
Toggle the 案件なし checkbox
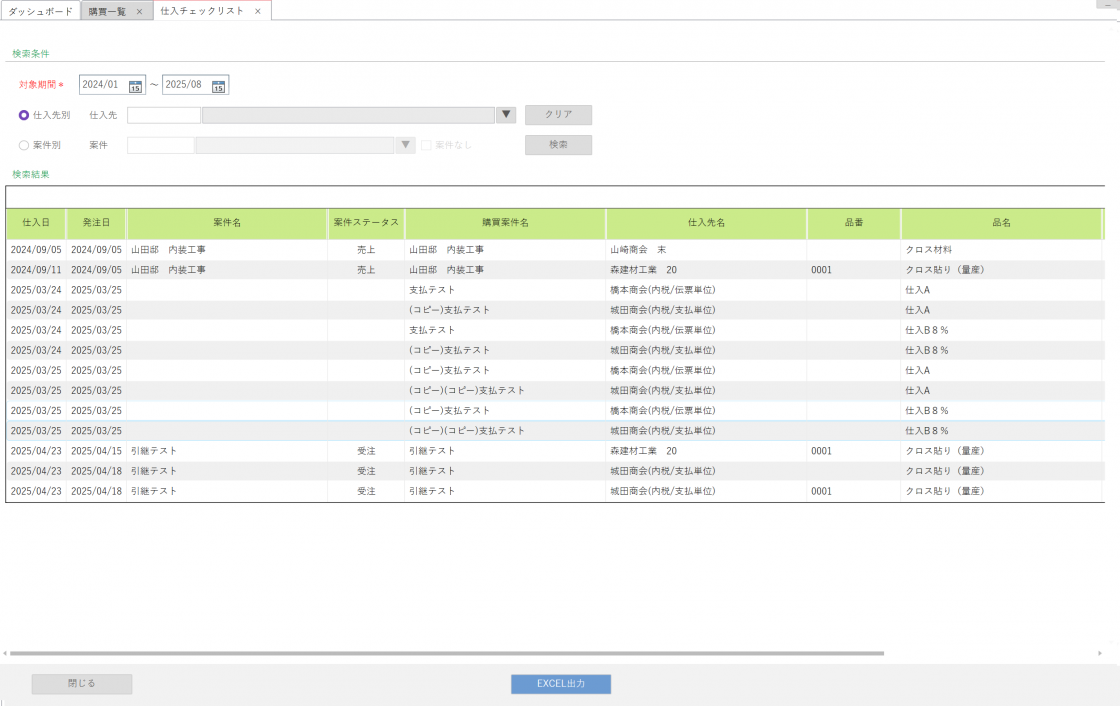(x=427, y=145)
